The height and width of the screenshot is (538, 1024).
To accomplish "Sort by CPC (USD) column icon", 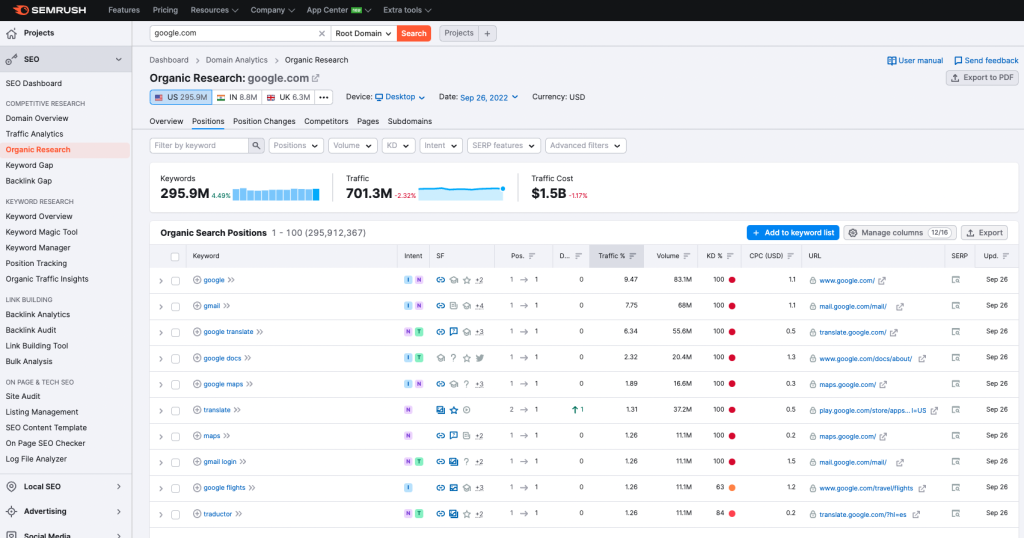I will [790, 256].
